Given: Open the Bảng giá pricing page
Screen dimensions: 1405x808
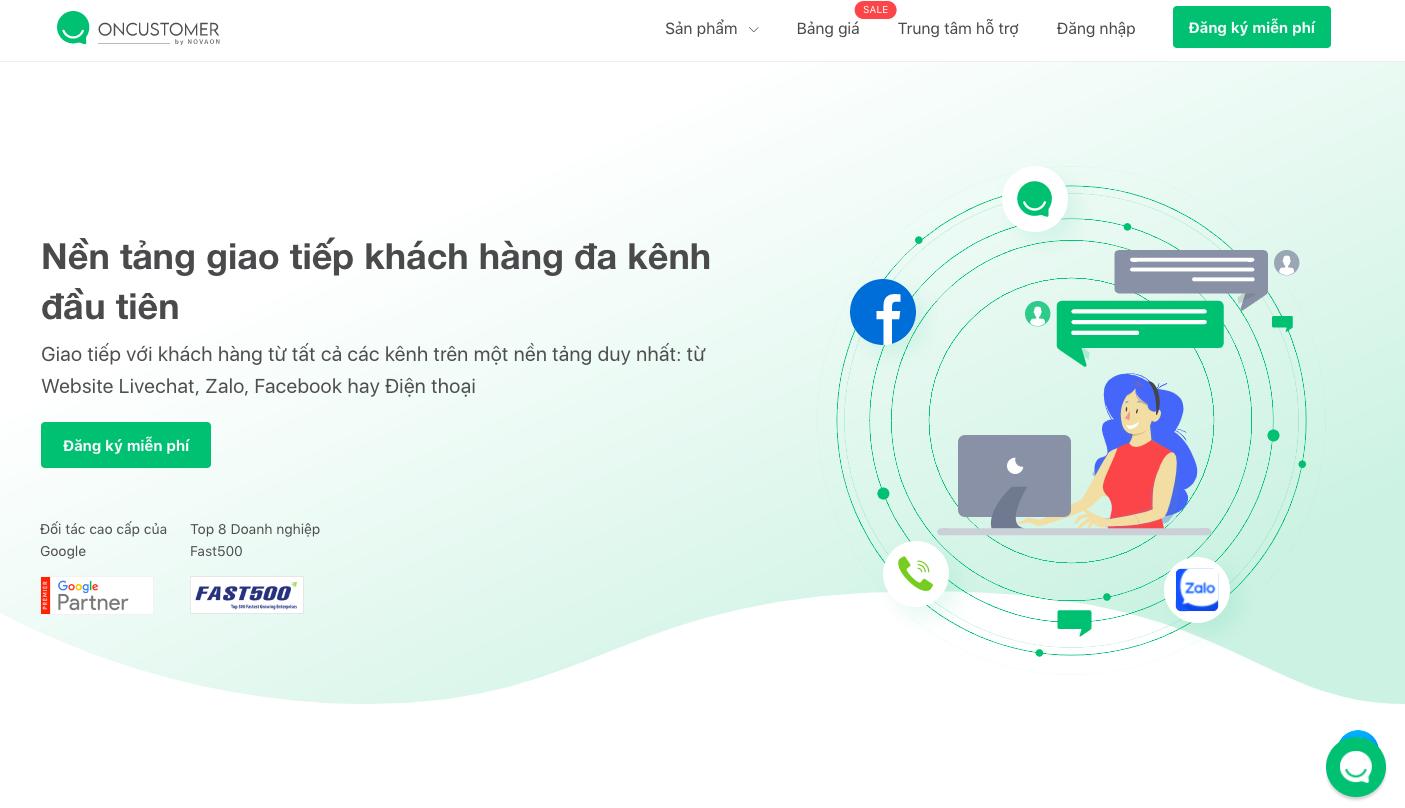Looking at the screenshot, I should pos(828,28).
